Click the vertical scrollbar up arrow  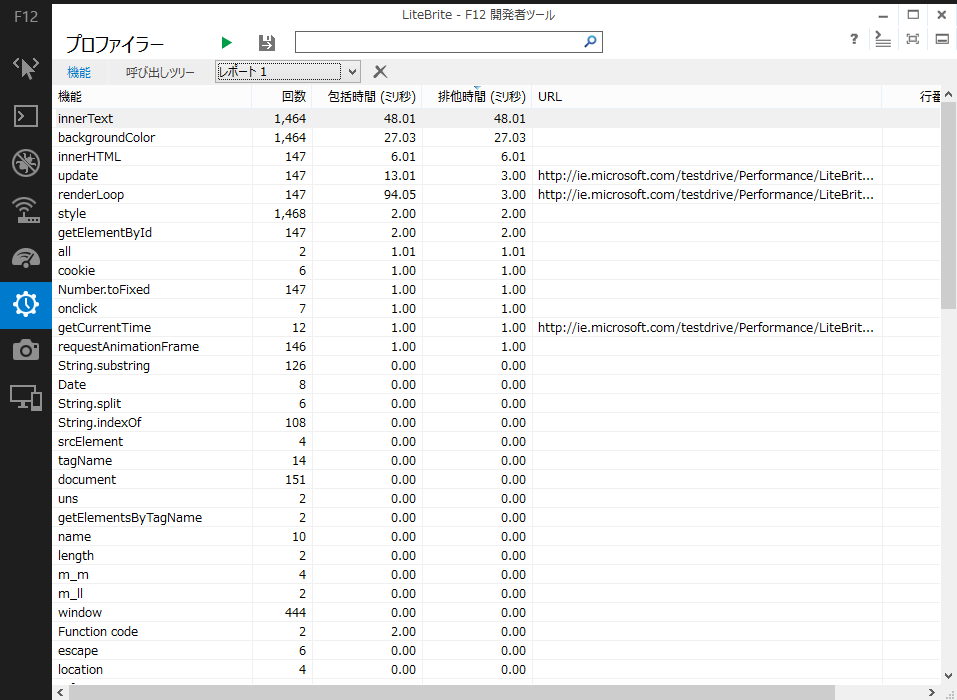(950, 95)
